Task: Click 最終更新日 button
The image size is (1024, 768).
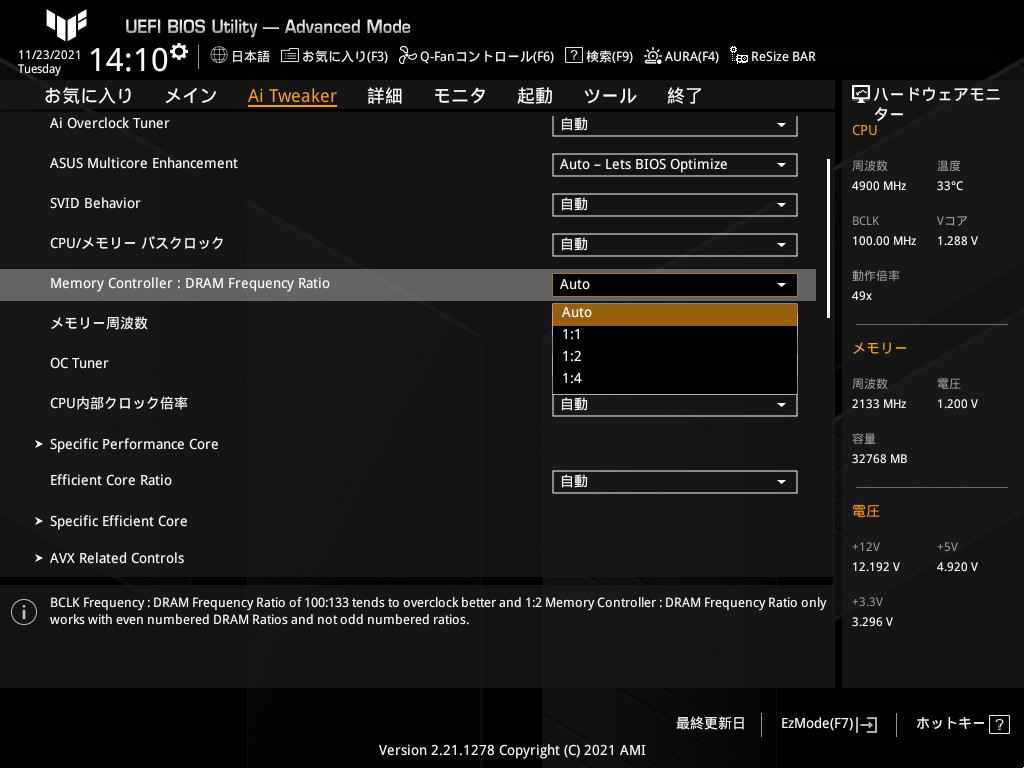Action: point(711,724)
